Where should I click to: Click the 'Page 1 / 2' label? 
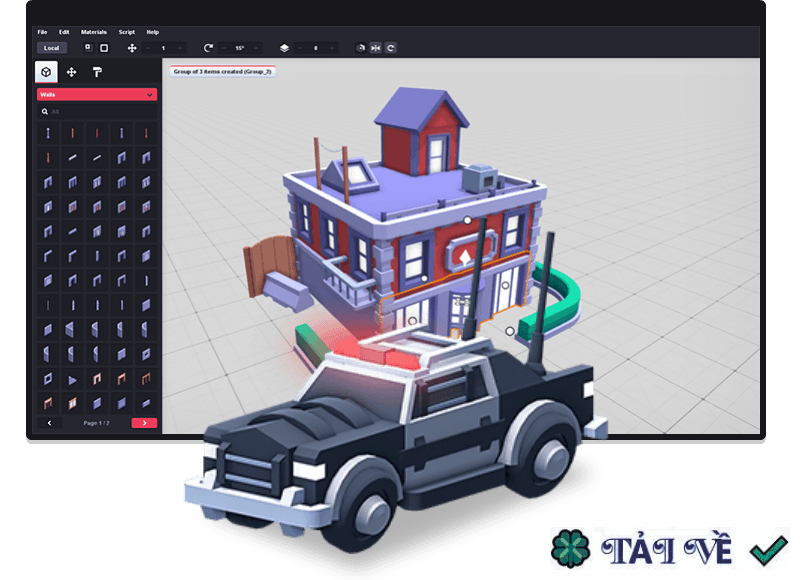[x=96, y=423]
